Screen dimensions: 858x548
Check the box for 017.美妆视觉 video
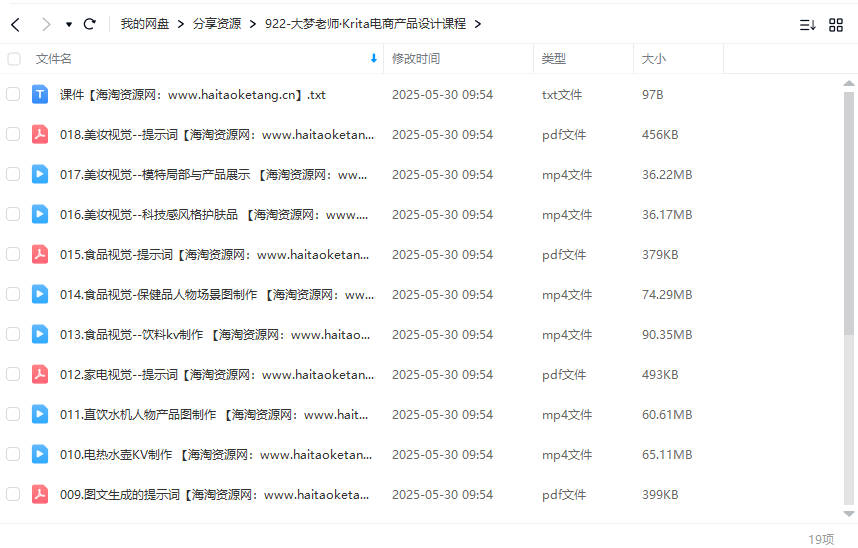[13, 174]
